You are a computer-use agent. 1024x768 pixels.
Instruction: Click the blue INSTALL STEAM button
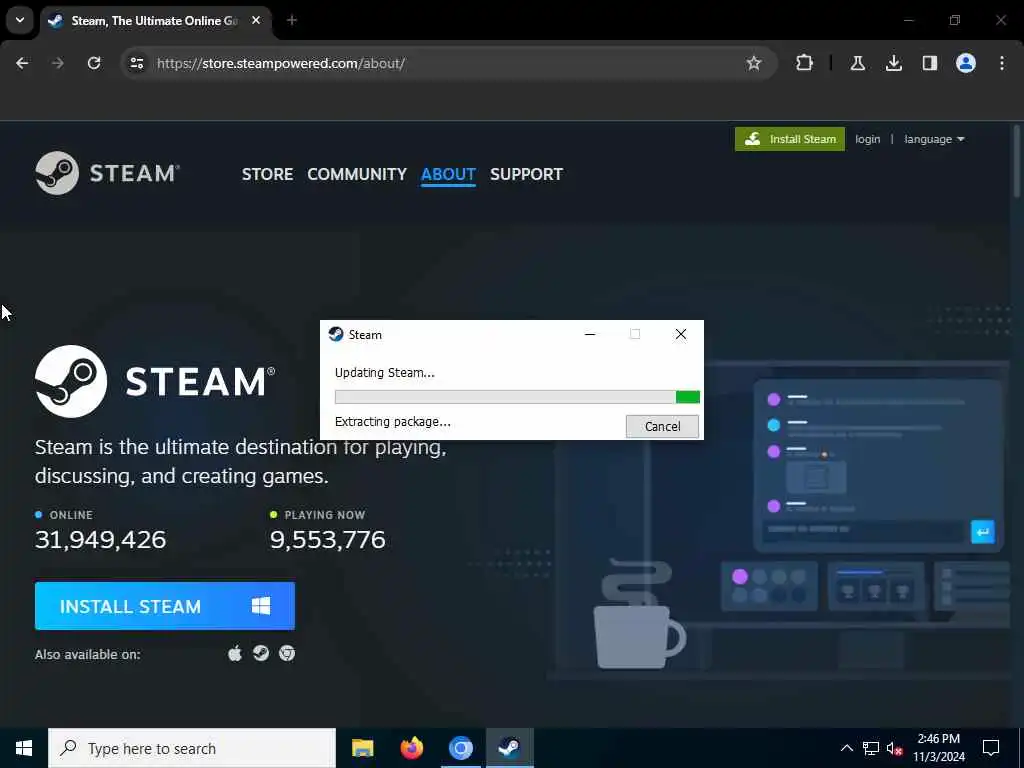pos(165,606)
